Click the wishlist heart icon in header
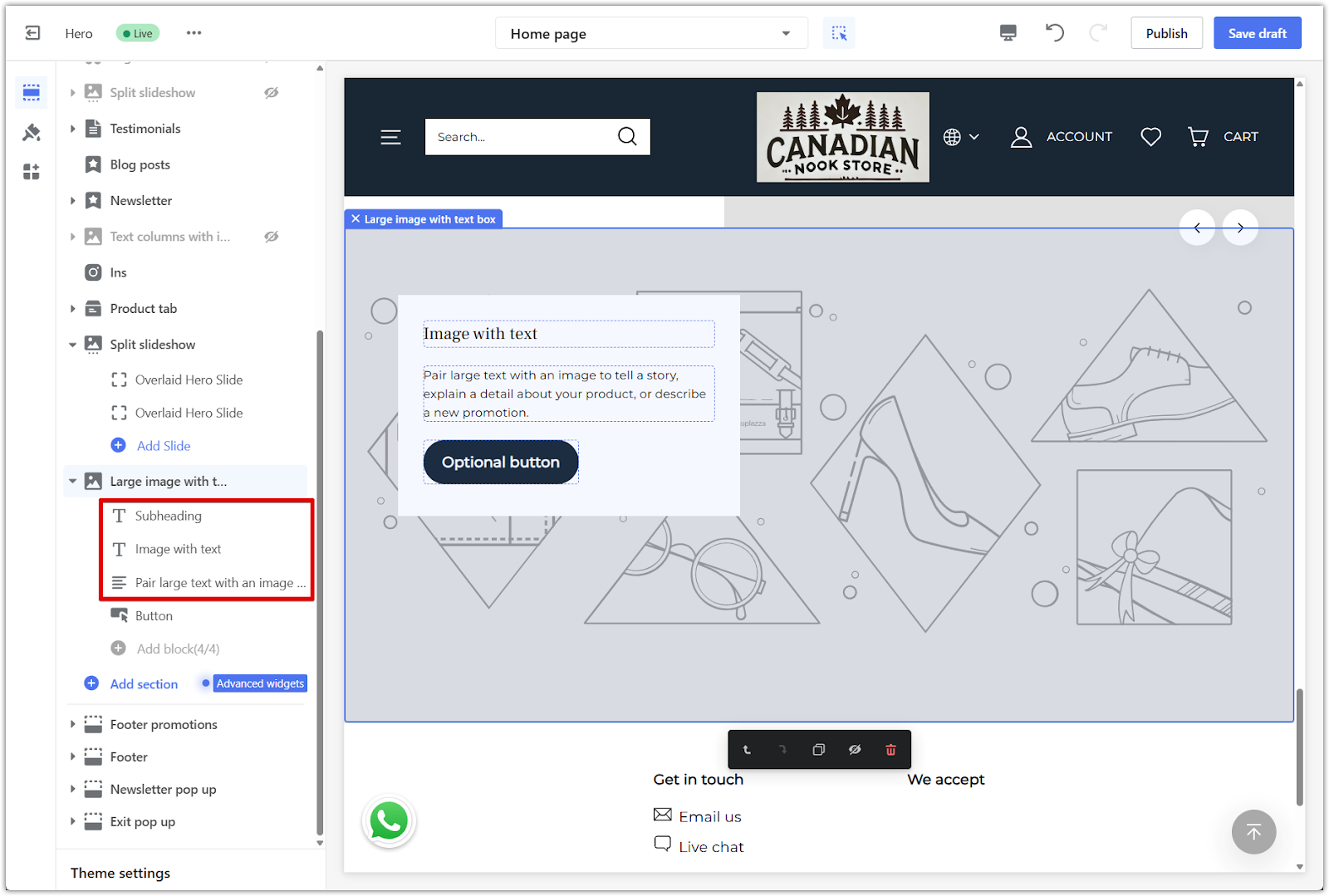This screenshot has width=1329, height=896. coord(1150,137)
